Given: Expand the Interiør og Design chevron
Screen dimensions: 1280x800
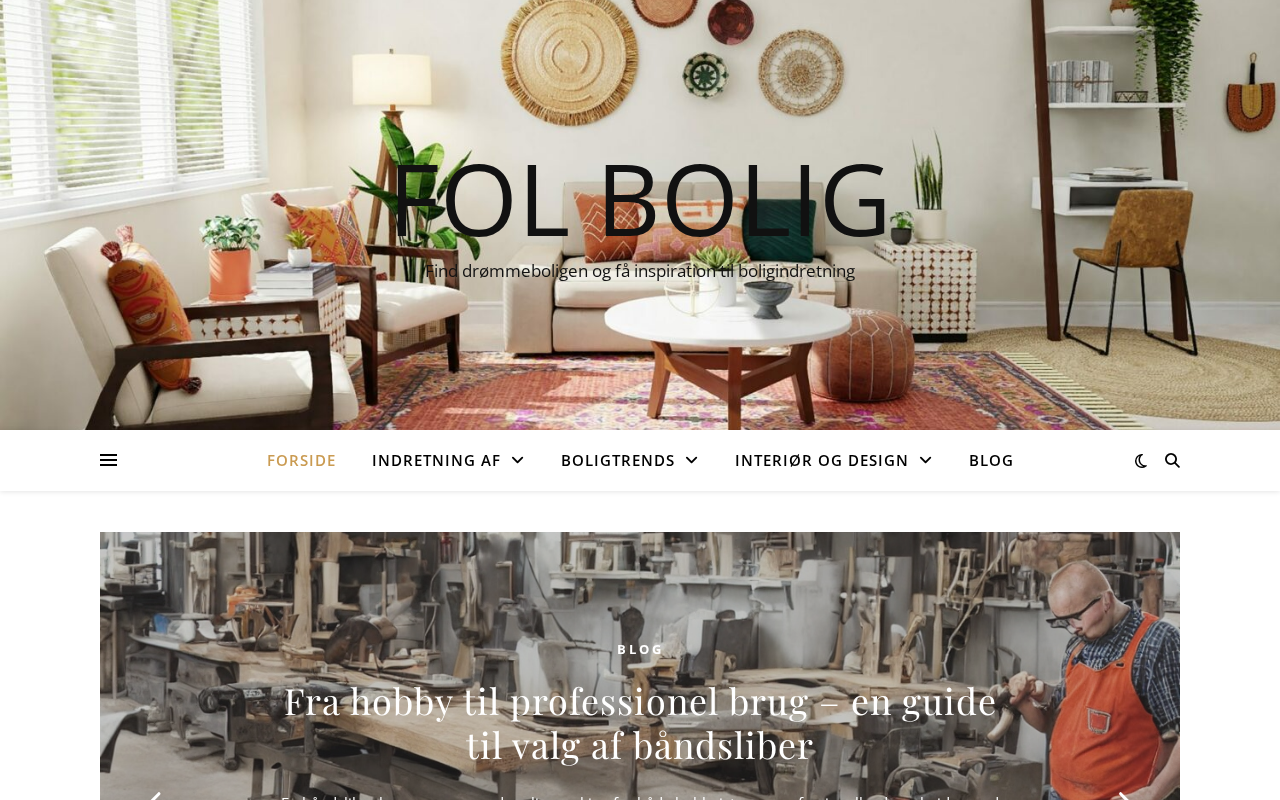Looking at the screenshot, I should (925, 460).
